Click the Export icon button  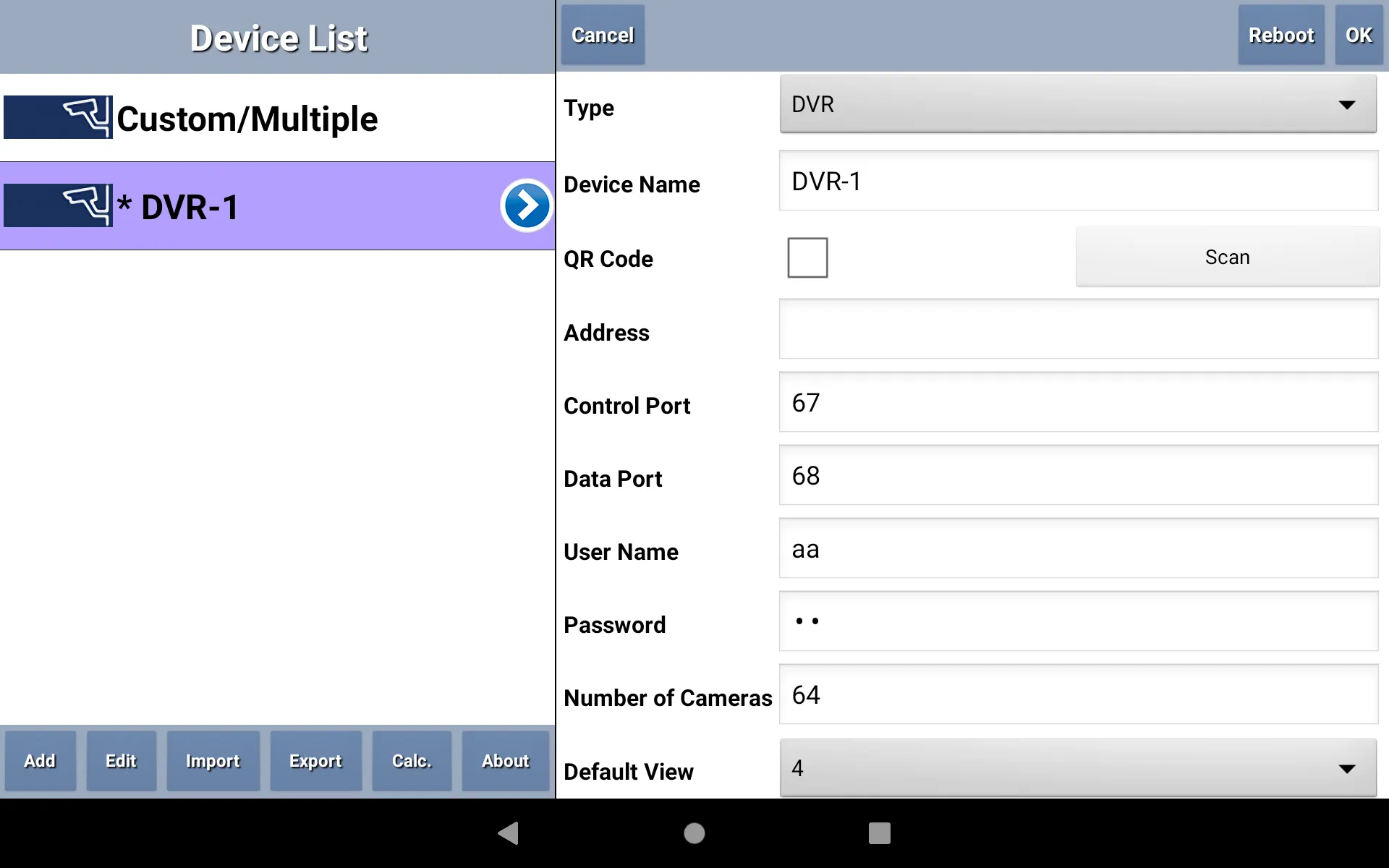coord(316,761)
